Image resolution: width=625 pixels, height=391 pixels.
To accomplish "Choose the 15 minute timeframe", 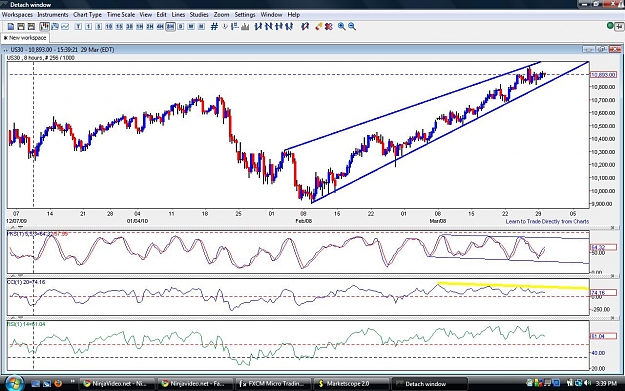I will click(119, 27).
